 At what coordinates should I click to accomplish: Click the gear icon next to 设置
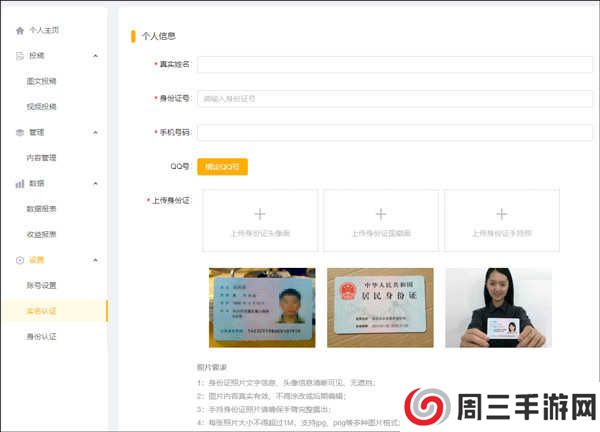19,260
